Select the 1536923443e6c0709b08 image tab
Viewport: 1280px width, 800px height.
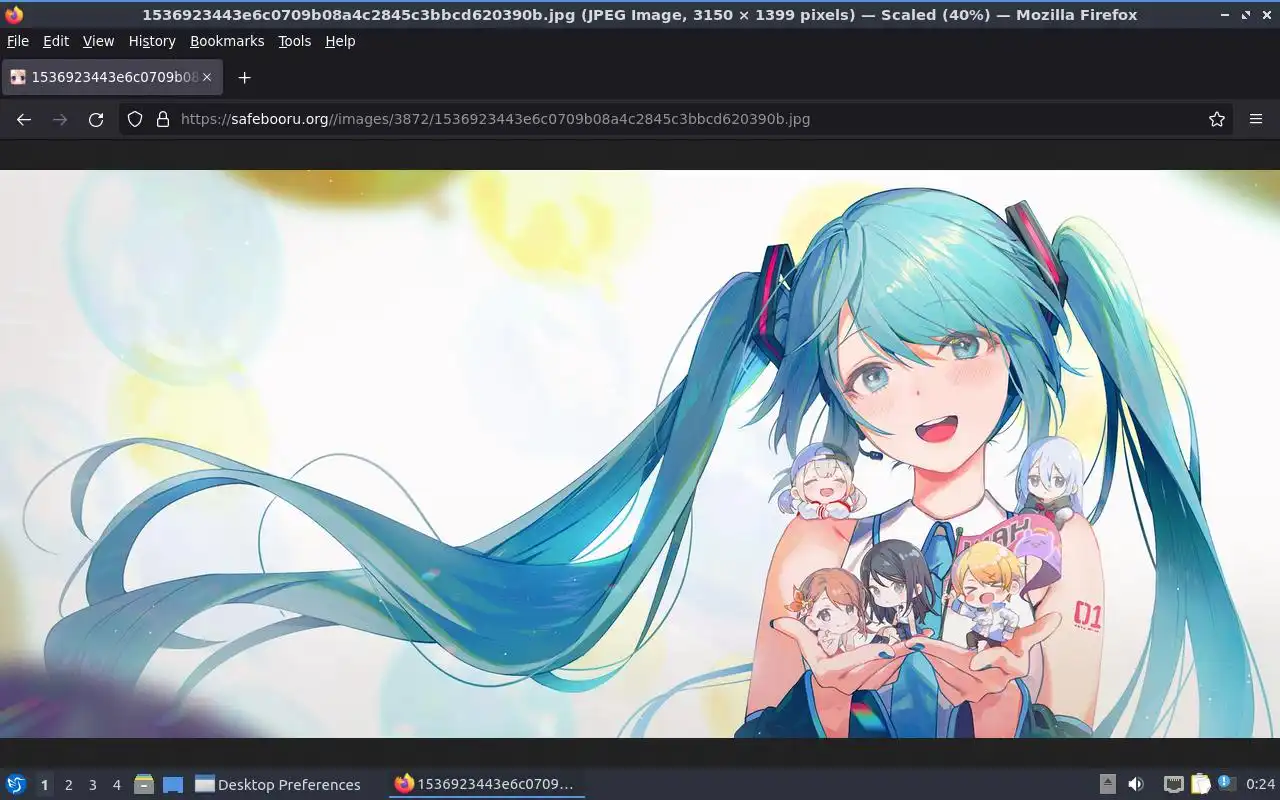click(113, 77)
